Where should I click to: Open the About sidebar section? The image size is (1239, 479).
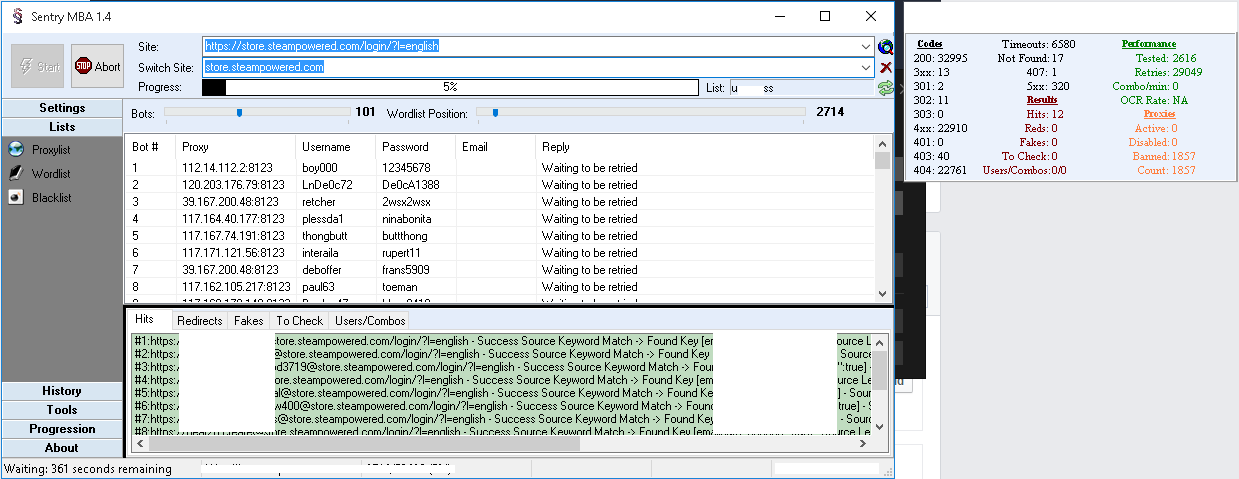[62, 448]
